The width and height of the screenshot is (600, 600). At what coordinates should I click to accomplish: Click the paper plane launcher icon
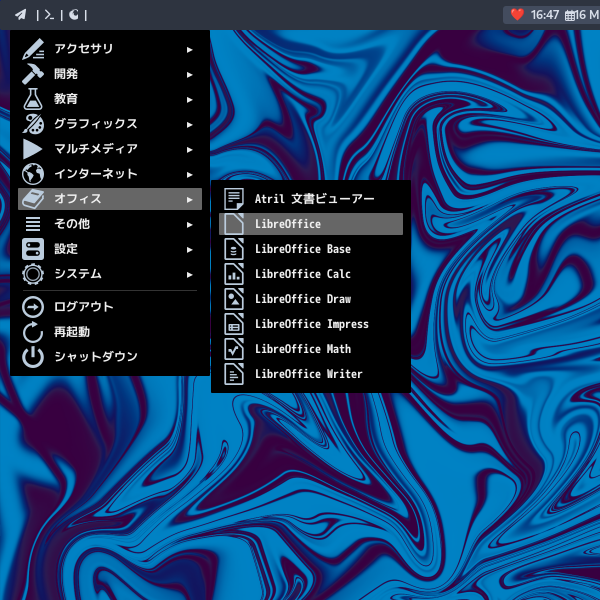(x=20, y=15)
